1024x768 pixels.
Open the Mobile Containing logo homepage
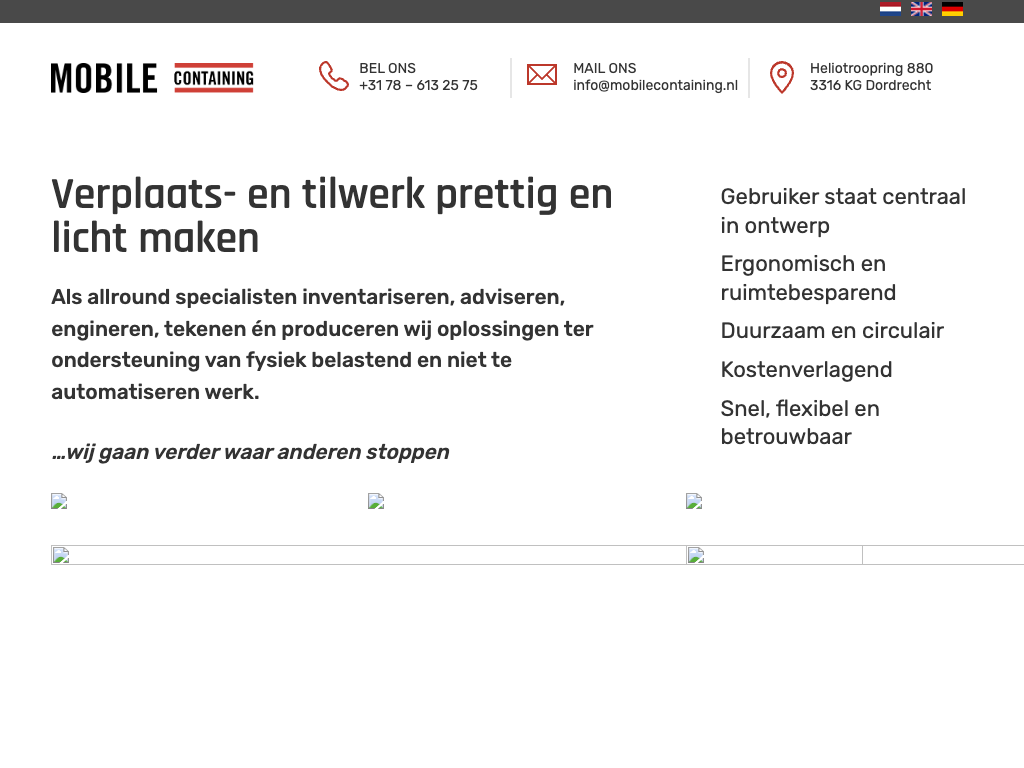pyautogui.click(x=152, y=78)
